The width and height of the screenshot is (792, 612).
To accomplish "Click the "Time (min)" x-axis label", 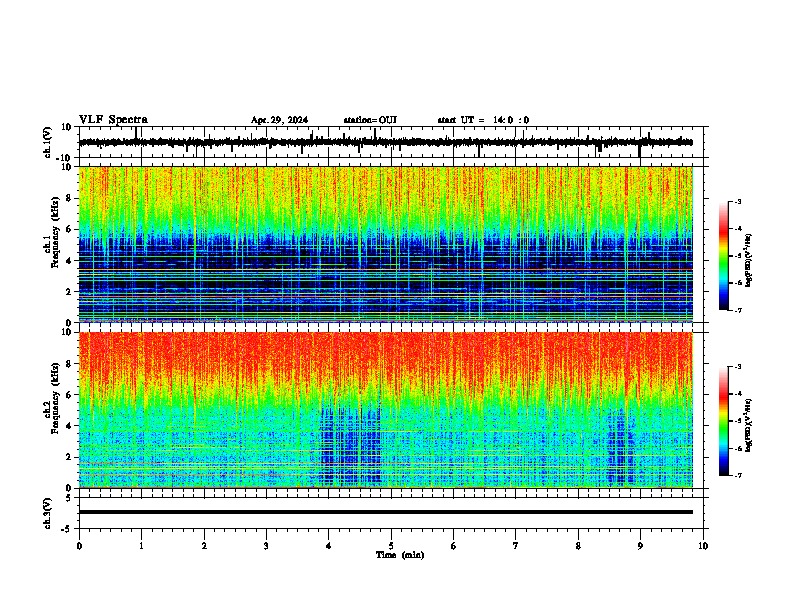I will [400, 555].
